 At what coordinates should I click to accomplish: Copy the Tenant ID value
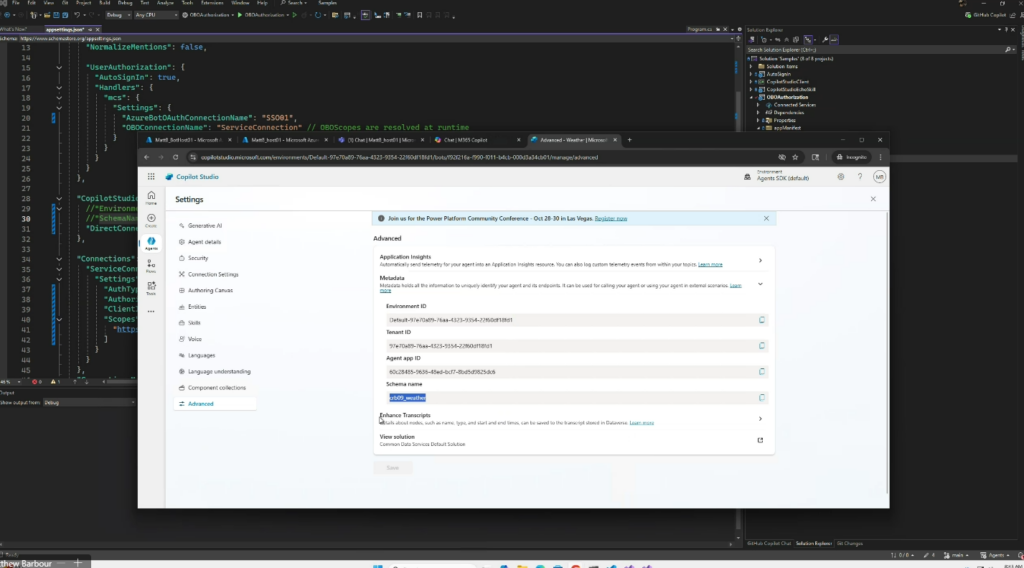[761, 345]
